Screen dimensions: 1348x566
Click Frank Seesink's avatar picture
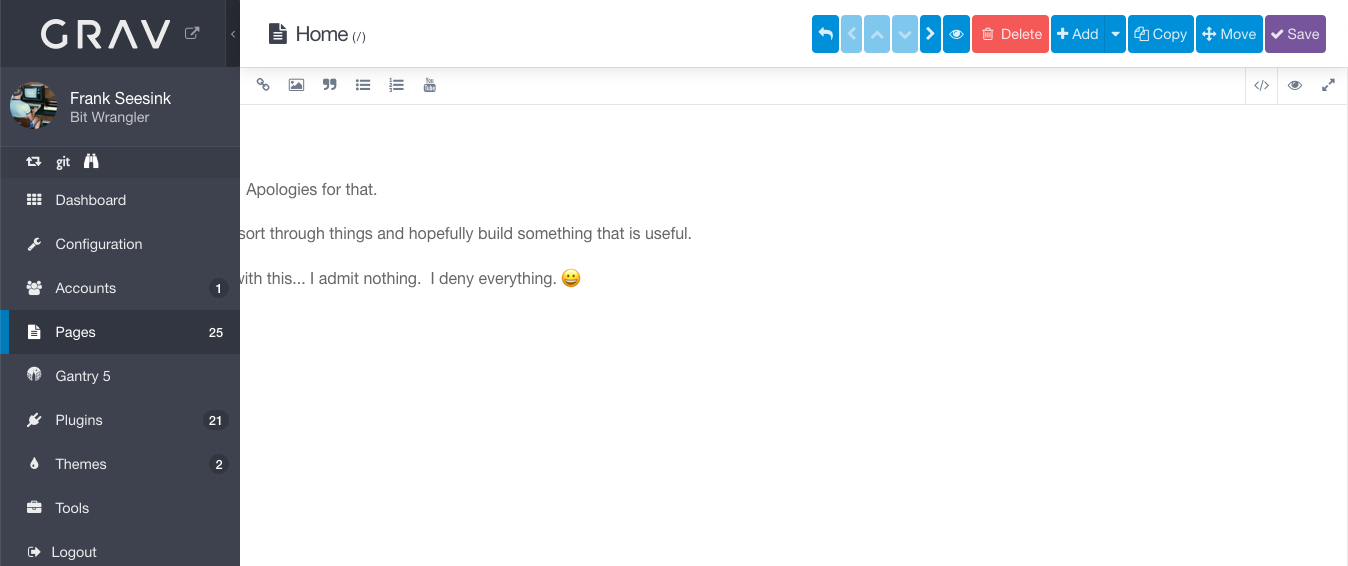[x=33, y=105]
